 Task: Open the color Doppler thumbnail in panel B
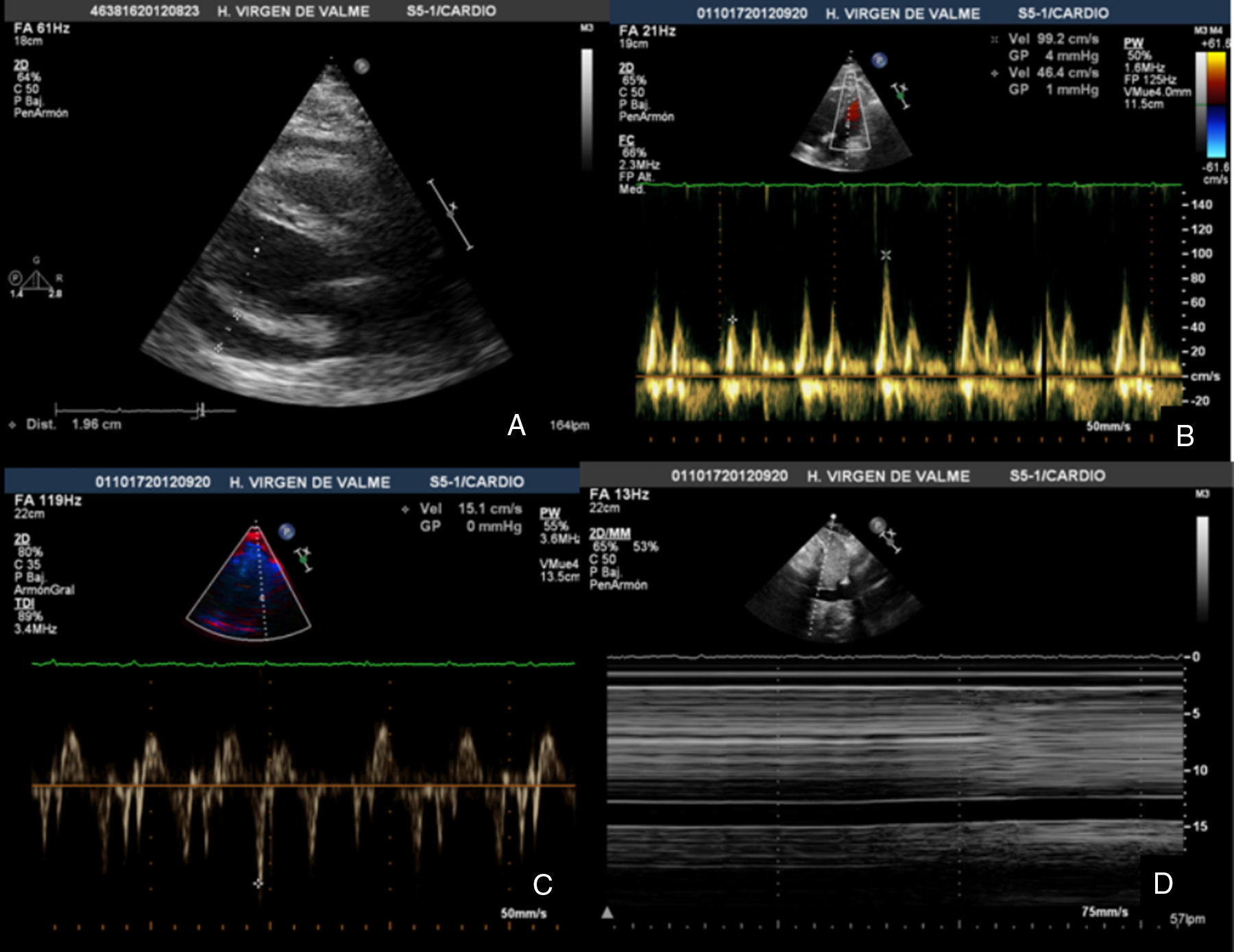pyautogui.click(x=850, y=113)
